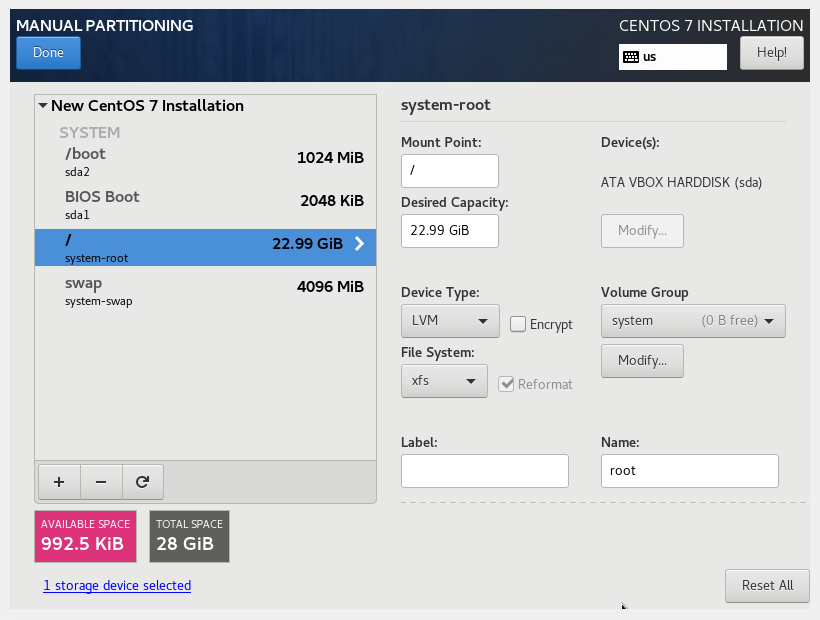
Task: Select the /boot sda2 partition row
Action: [206, 162]
